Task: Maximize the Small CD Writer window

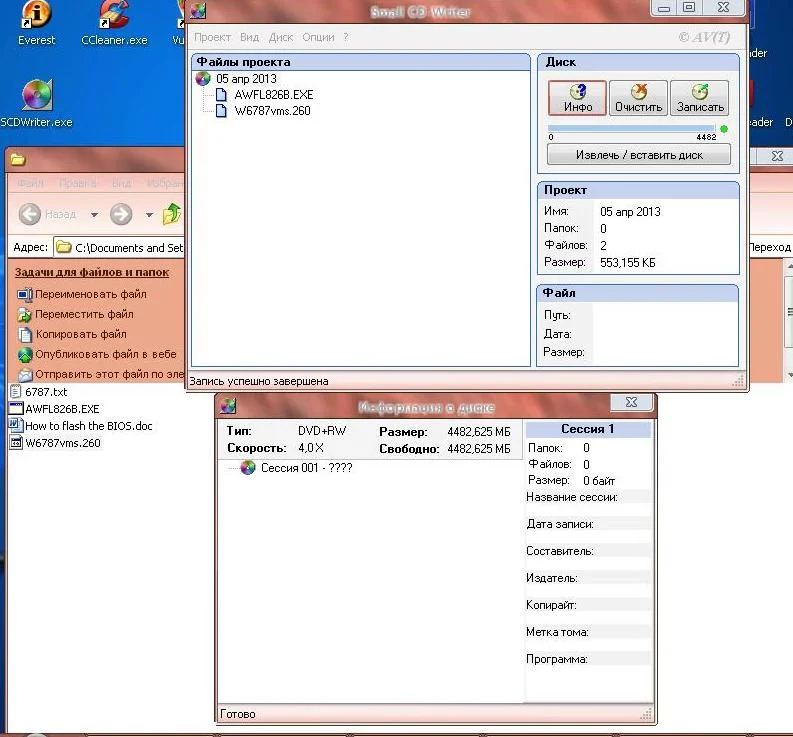Action: (689, 8)
